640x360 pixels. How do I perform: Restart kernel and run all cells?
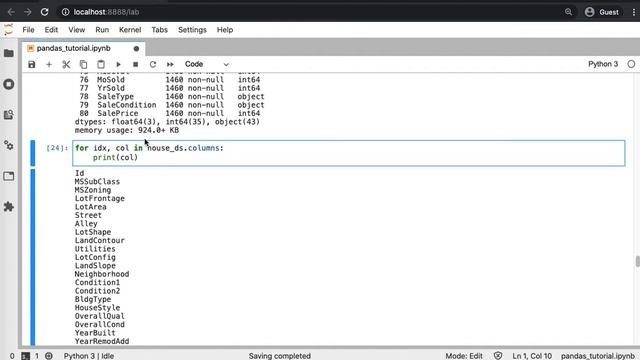[x=170, y=64]
